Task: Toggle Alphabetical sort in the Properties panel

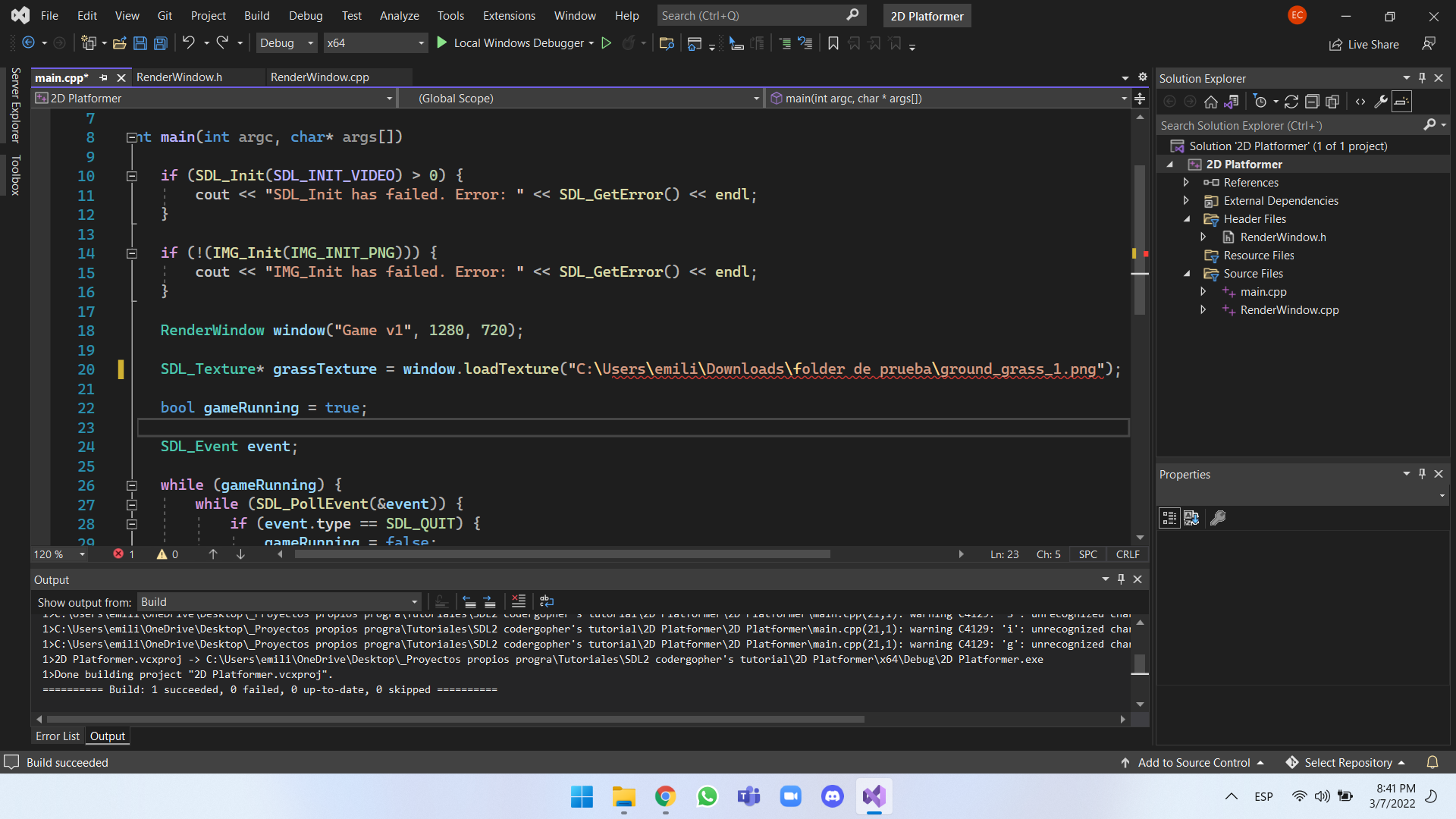Action: (x=1191, y=518)
